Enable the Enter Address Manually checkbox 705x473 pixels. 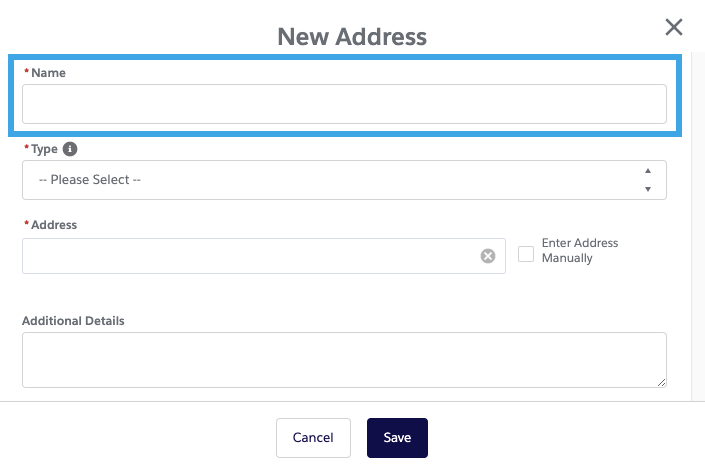526,254
